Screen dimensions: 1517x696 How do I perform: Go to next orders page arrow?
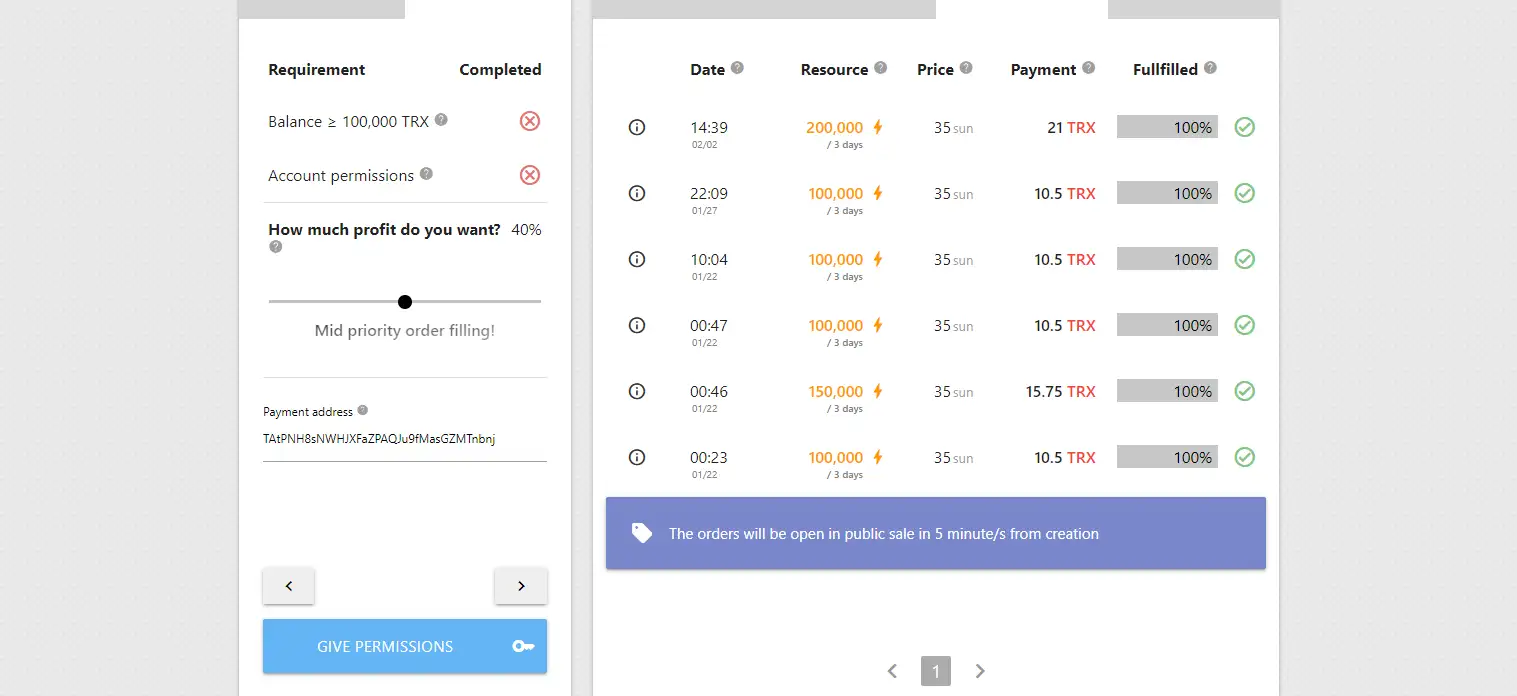980,671
